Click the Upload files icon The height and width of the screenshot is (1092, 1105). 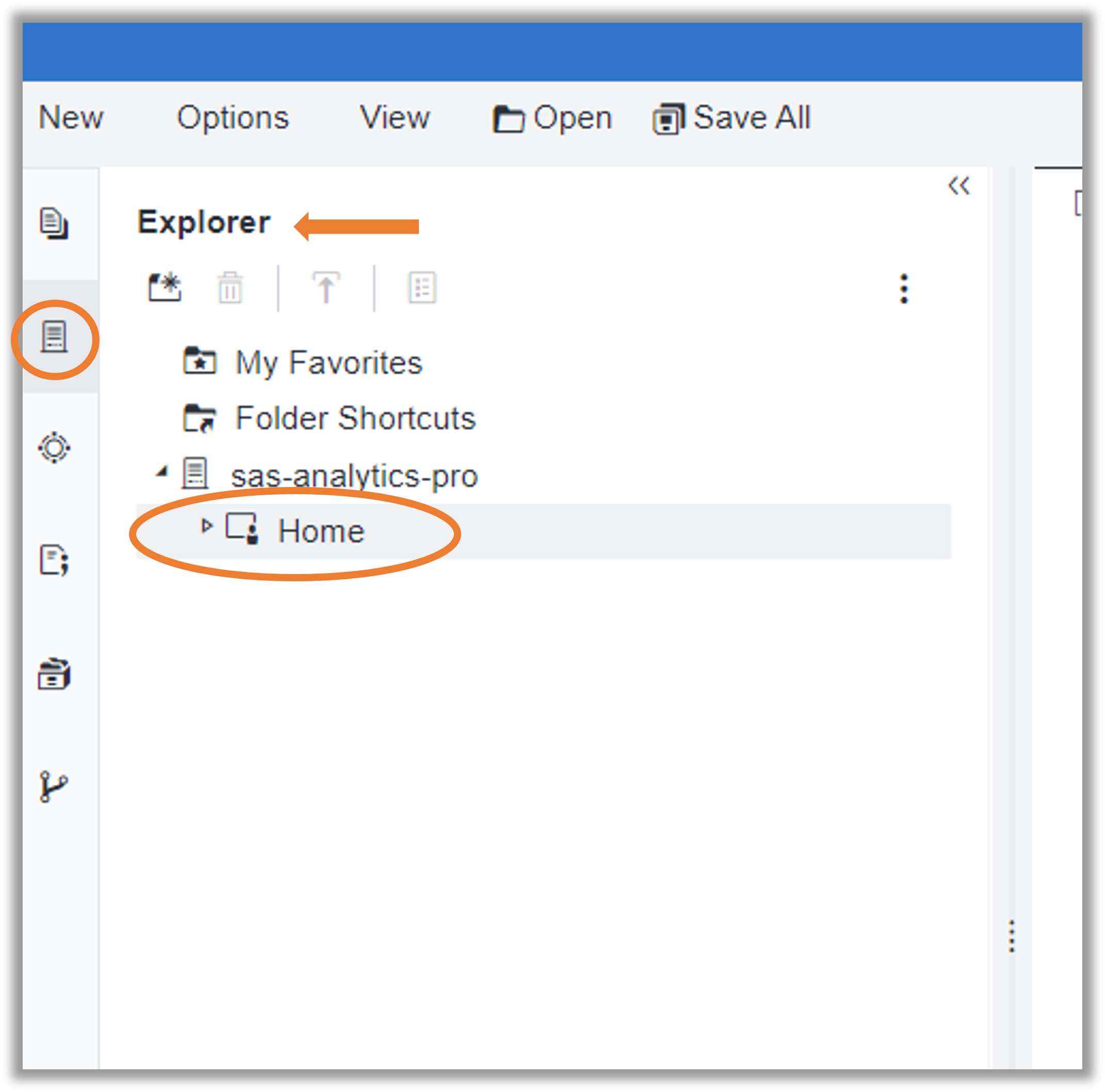(326, 288)
